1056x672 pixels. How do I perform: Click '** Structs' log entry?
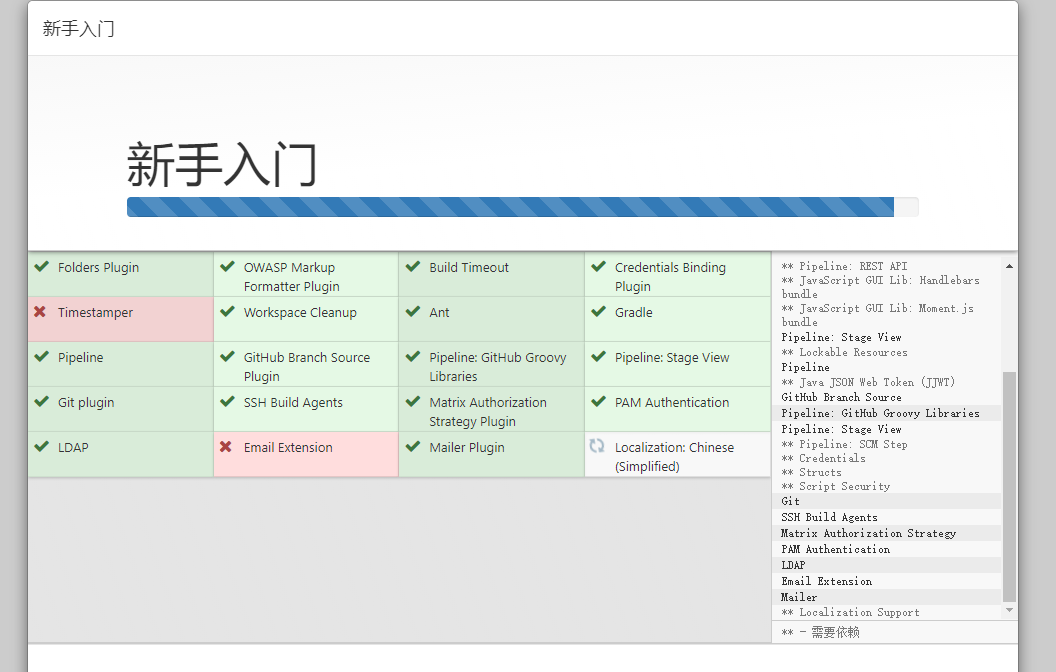point(811,473)
